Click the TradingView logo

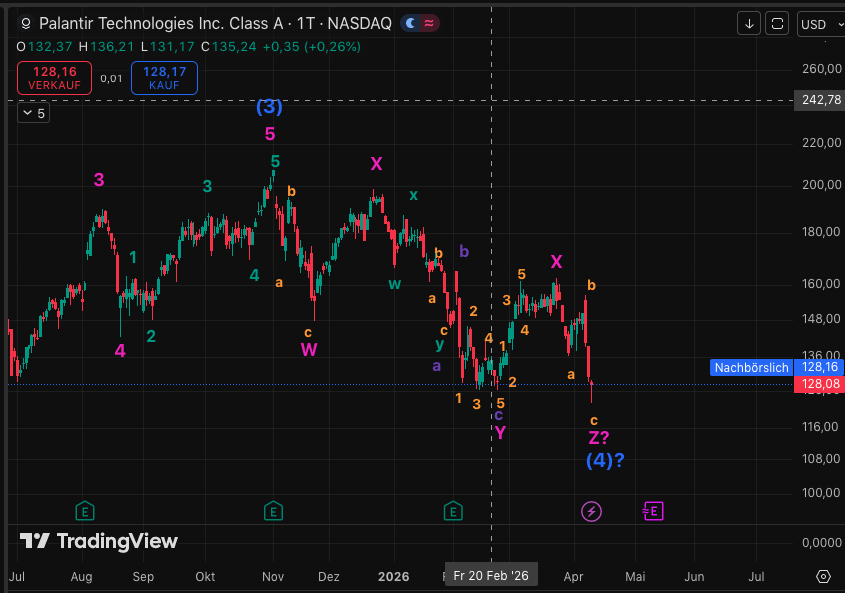click(x=99, y=541)
